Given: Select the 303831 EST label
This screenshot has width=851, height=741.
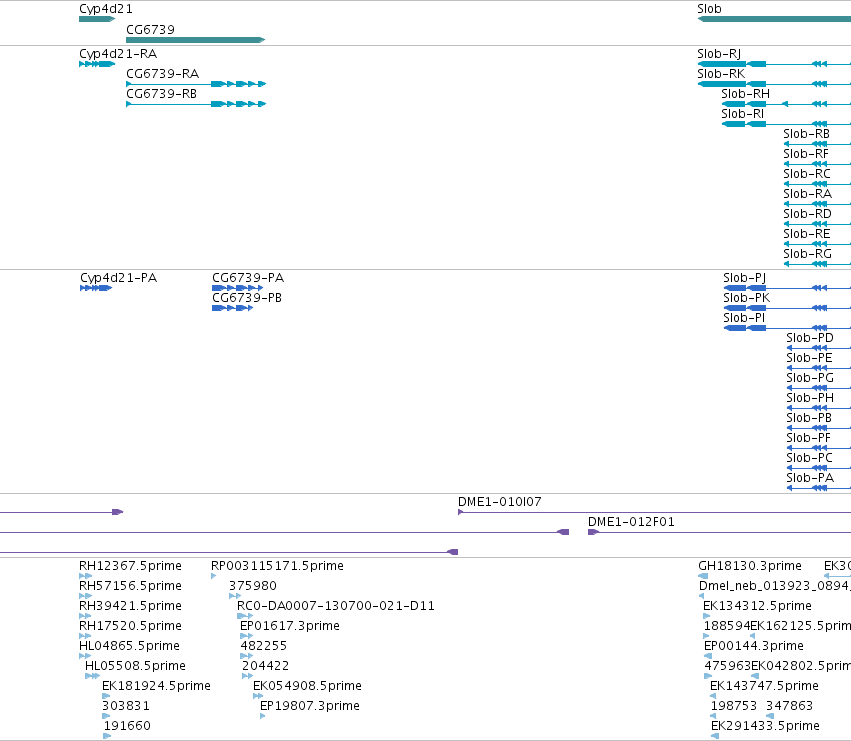Looking at the screenshot, I should 126,706.
